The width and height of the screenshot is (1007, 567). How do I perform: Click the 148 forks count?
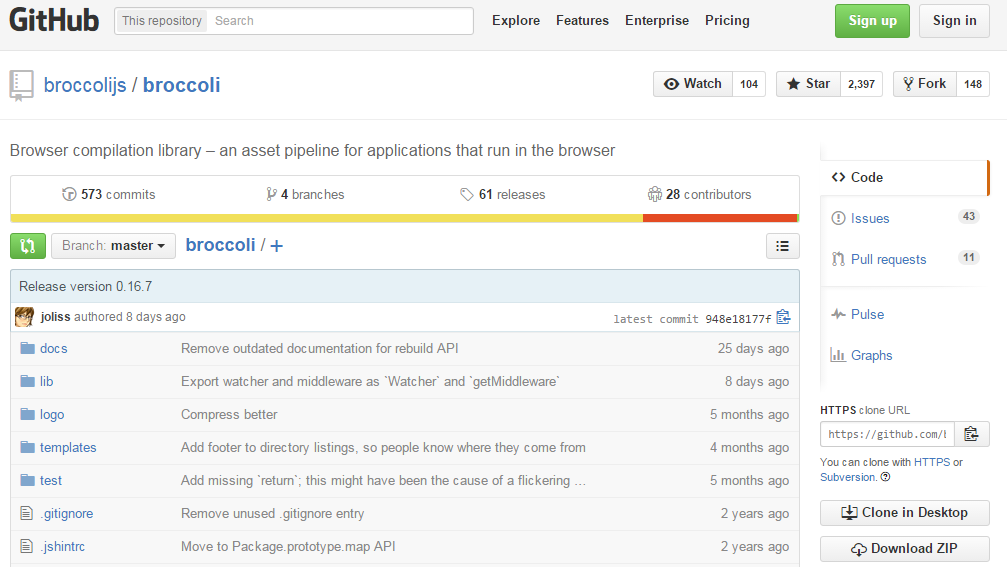coord(973,84)
